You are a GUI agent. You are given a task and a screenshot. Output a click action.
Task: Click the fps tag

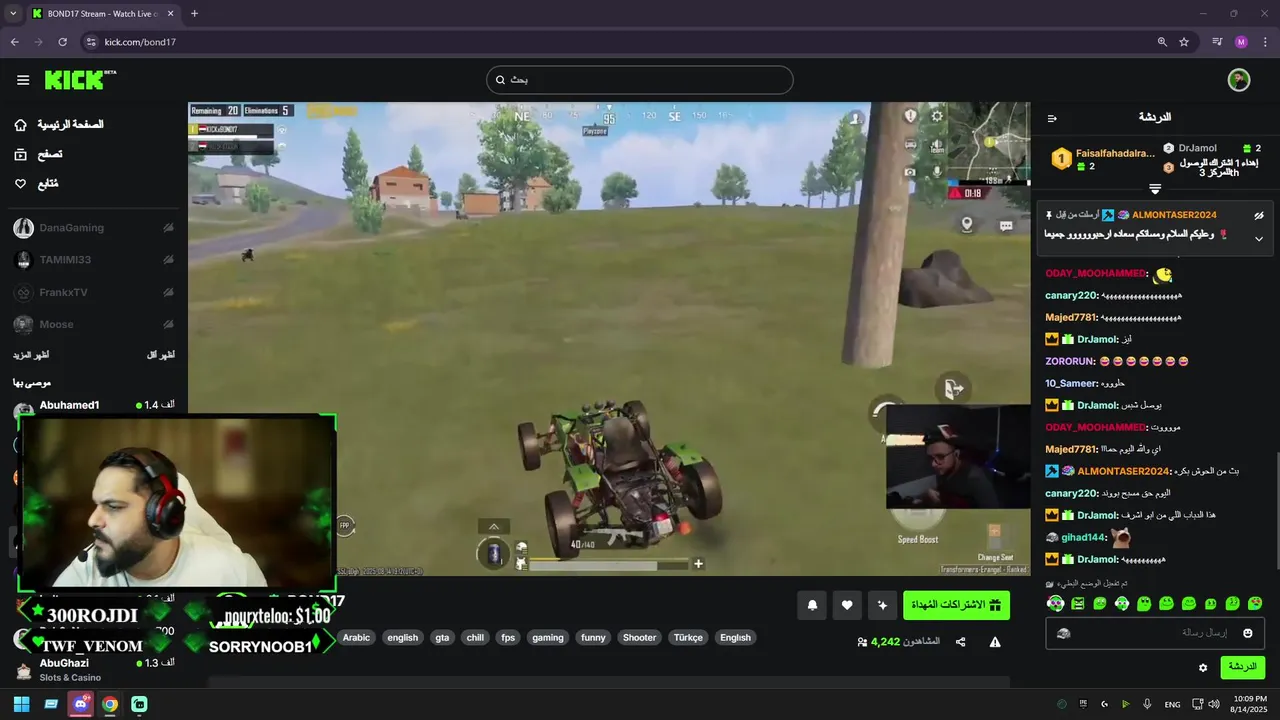pos(508,638)
